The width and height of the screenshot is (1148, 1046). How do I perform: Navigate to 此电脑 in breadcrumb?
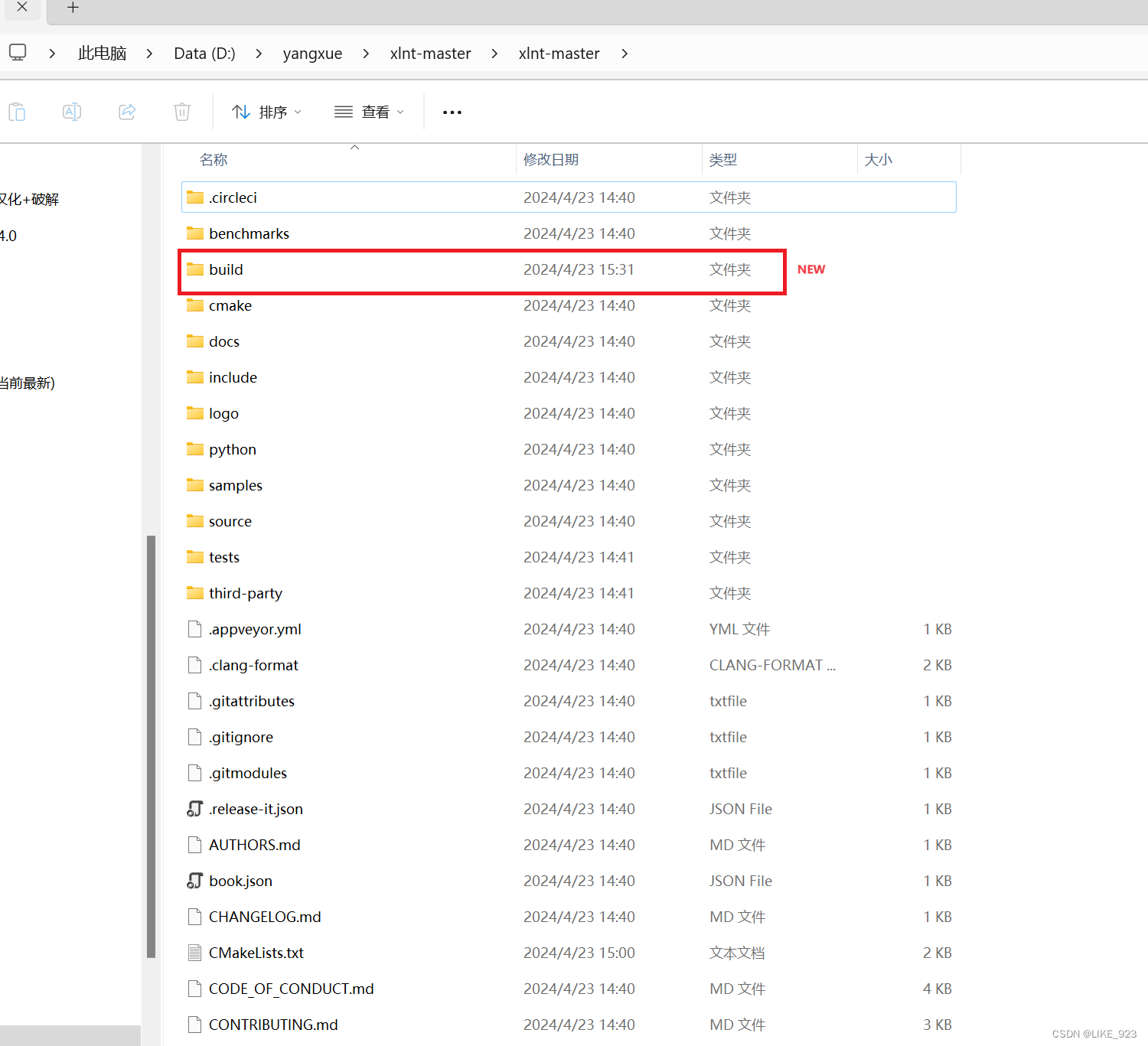click(102, 54)
